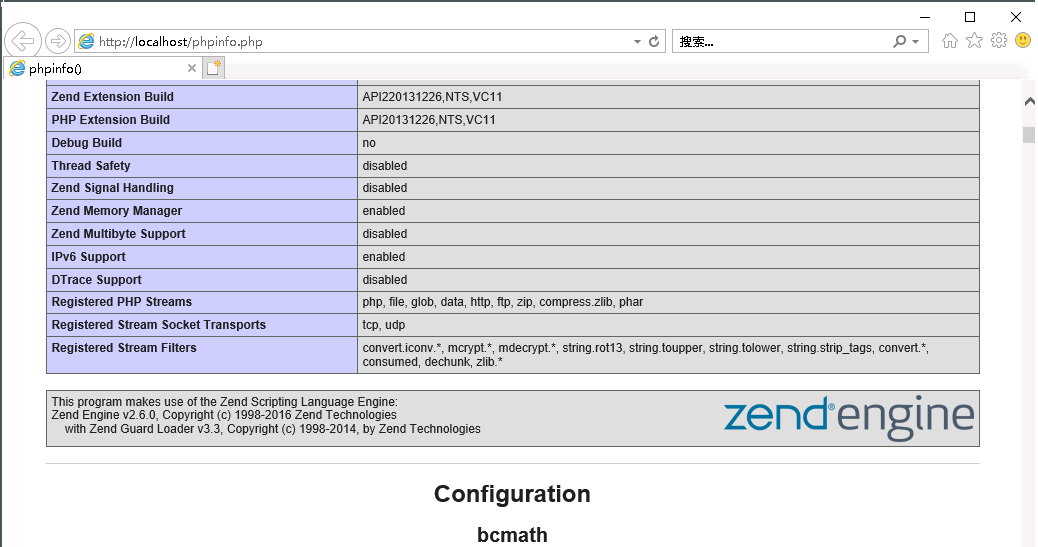Viewport: 1038px width, 547px height.
Task: Open the Tools gear icon
Action: [x=998, y=41]
